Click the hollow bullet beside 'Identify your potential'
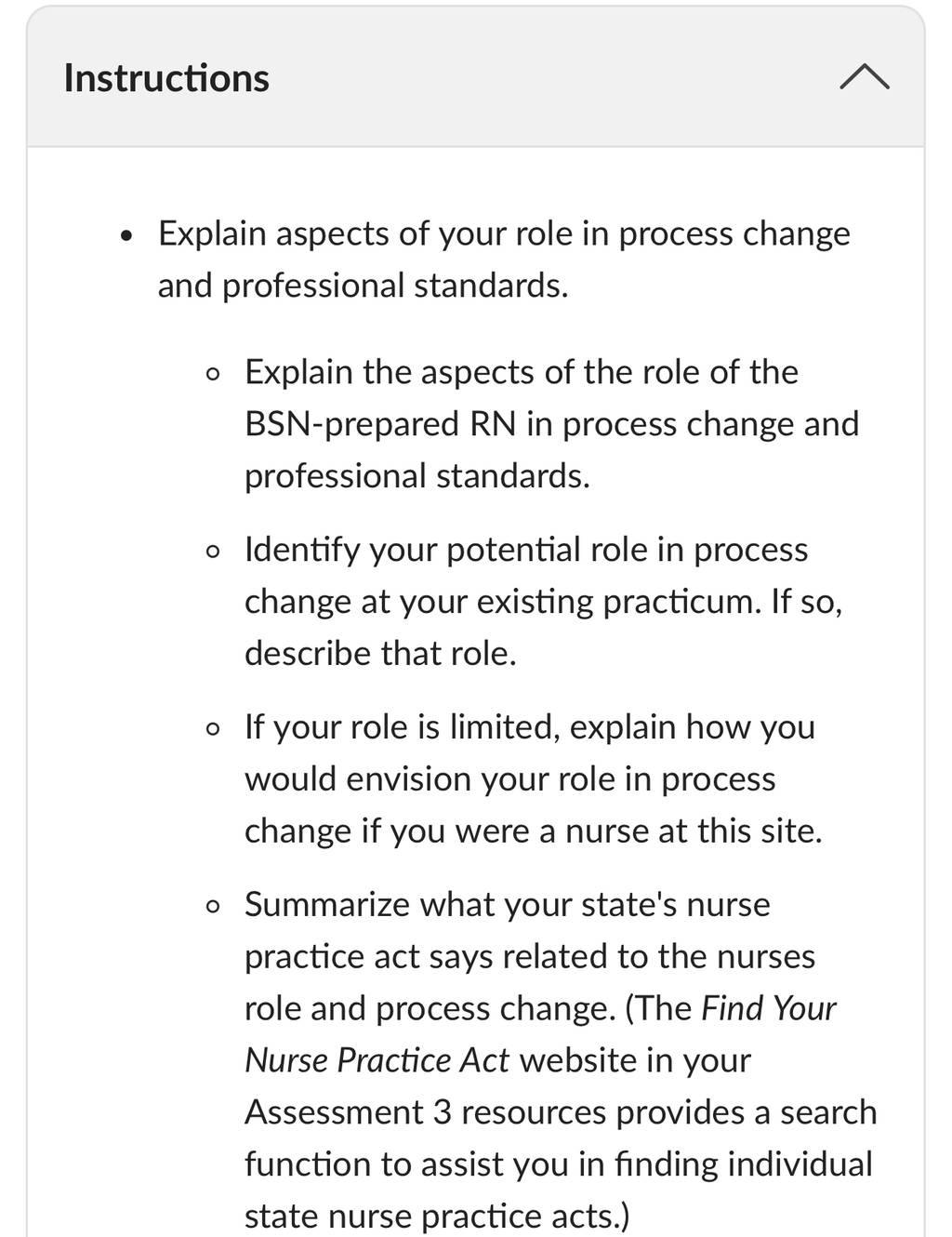This screenshot has width=952, height=1237. coord(214,552)
